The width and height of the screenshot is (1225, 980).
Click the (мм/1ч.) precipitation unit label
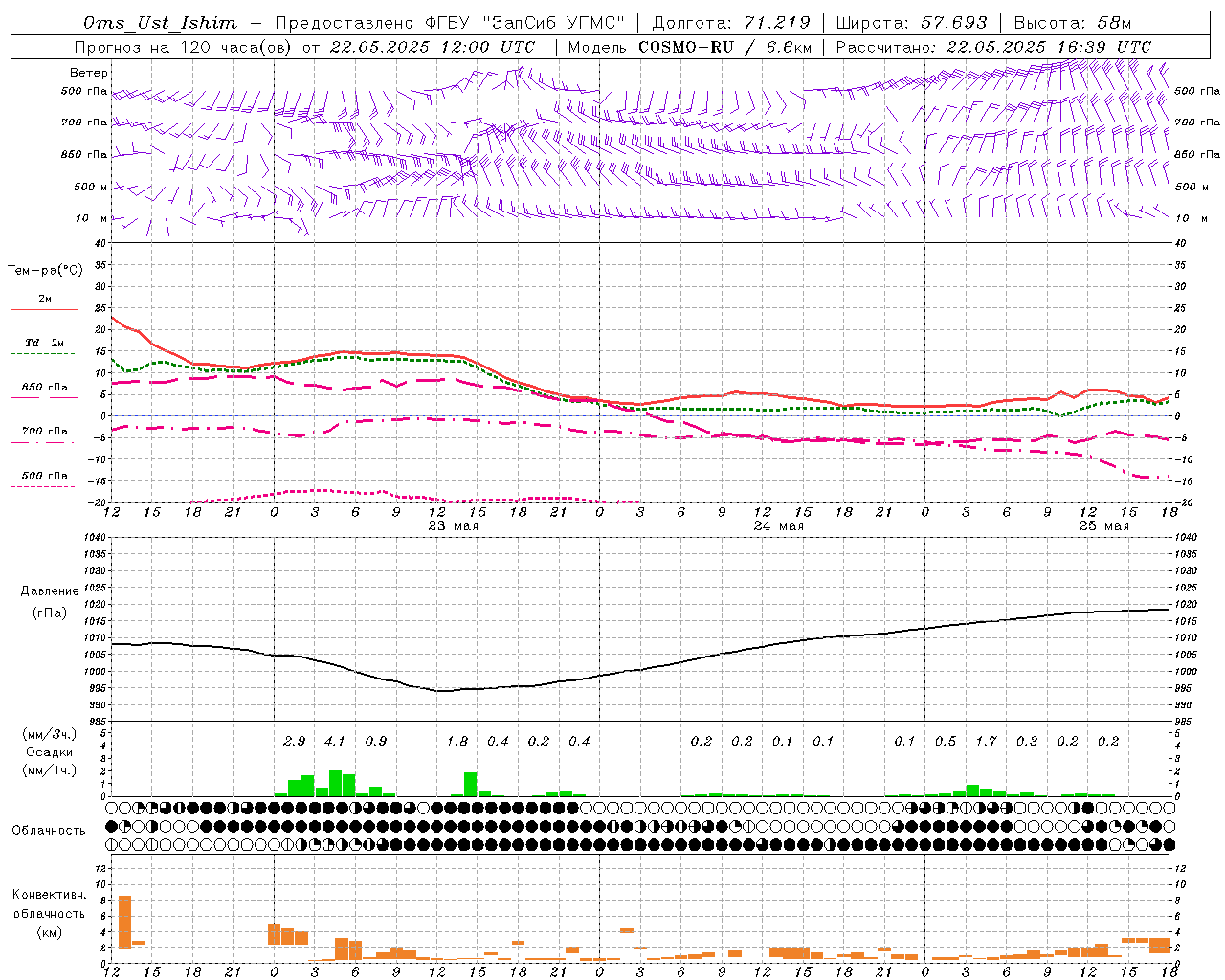(49, 770)
